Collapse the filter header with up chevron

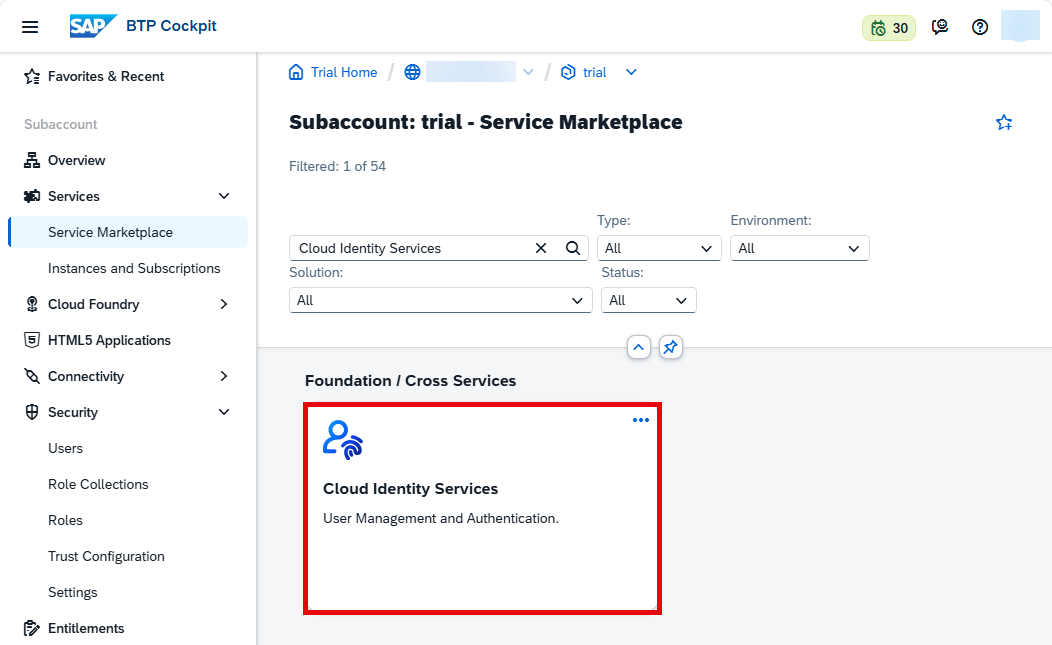[x=639, y=347]
